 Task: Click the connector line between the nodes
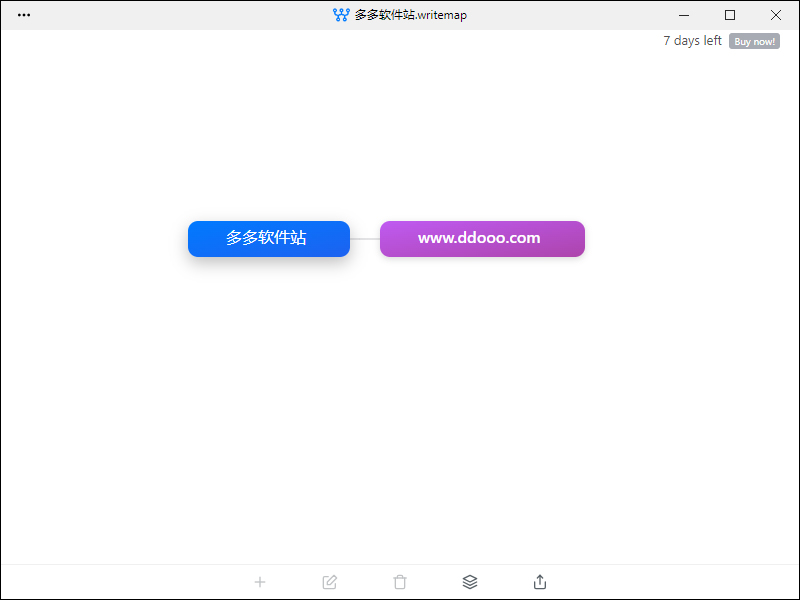(x=365, y=239)
